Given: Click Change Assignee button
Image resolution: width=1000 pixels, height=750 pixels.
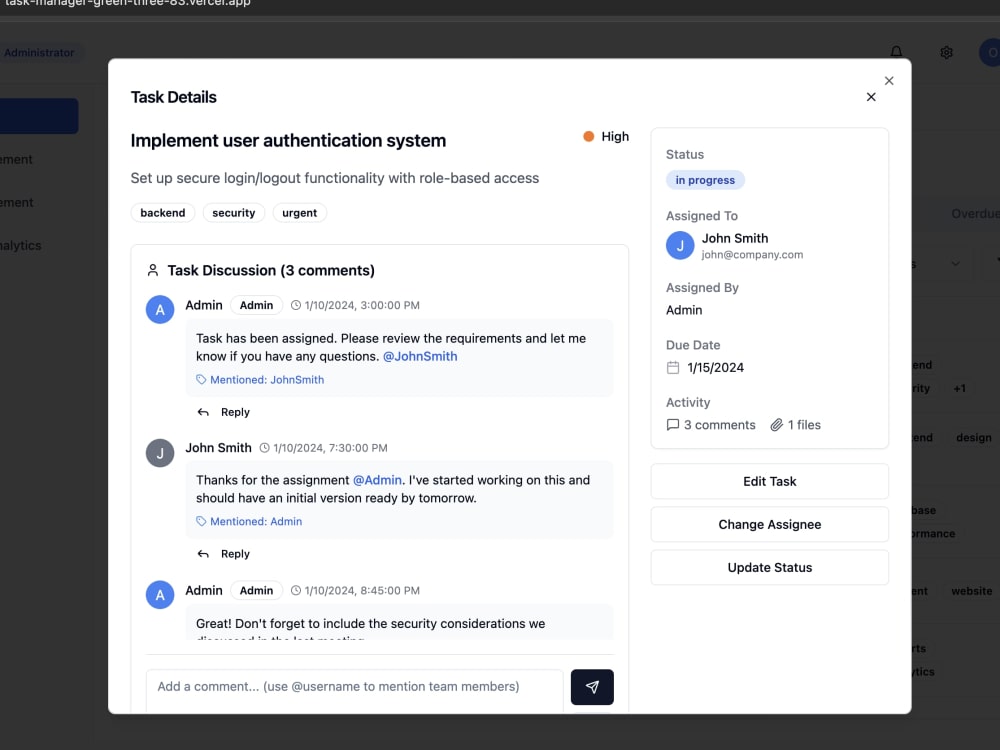Looking at the screenshot, I should (x=770, y=524).
